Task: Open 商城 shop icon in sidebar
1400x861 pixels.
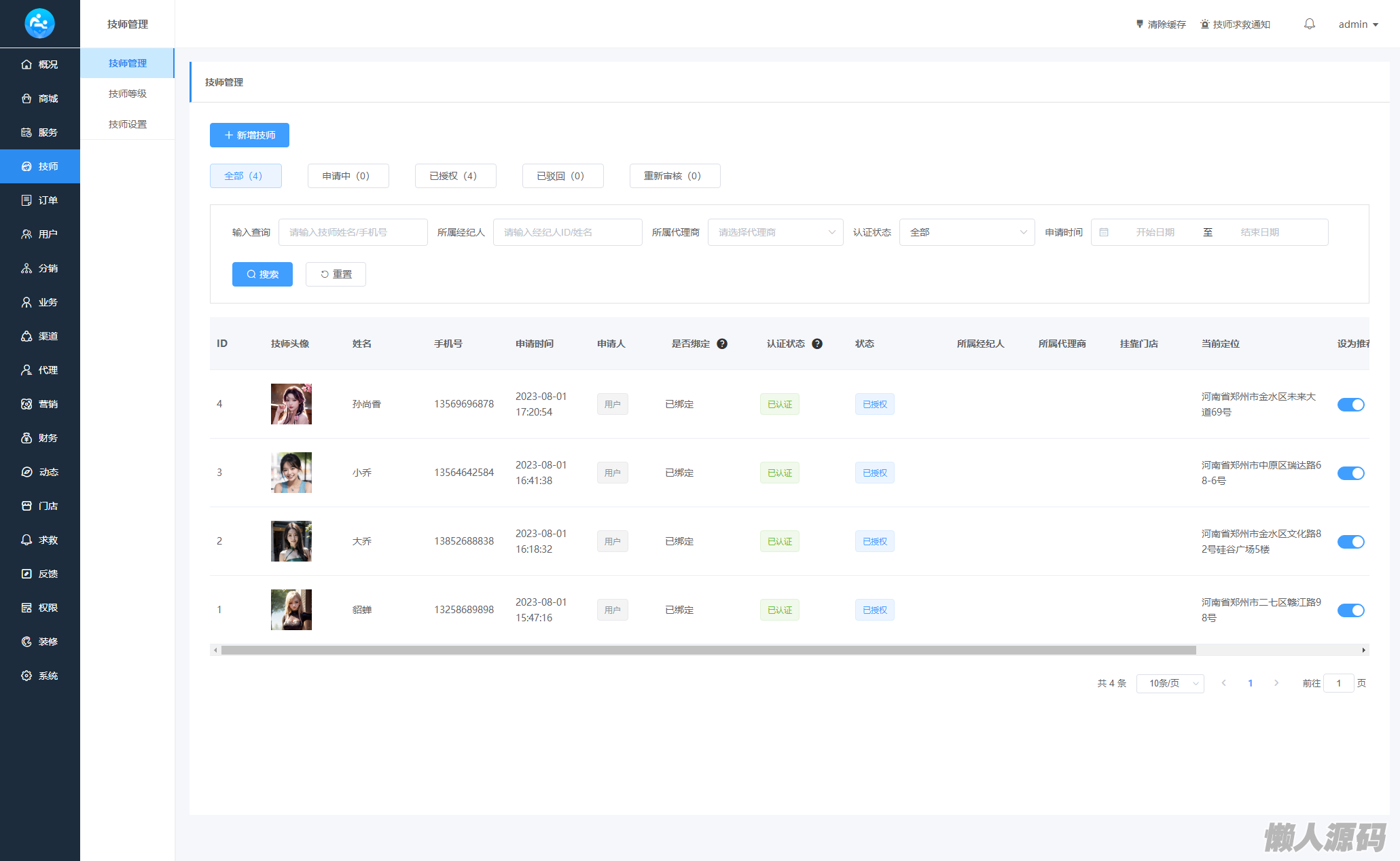Action: (26, 98)
